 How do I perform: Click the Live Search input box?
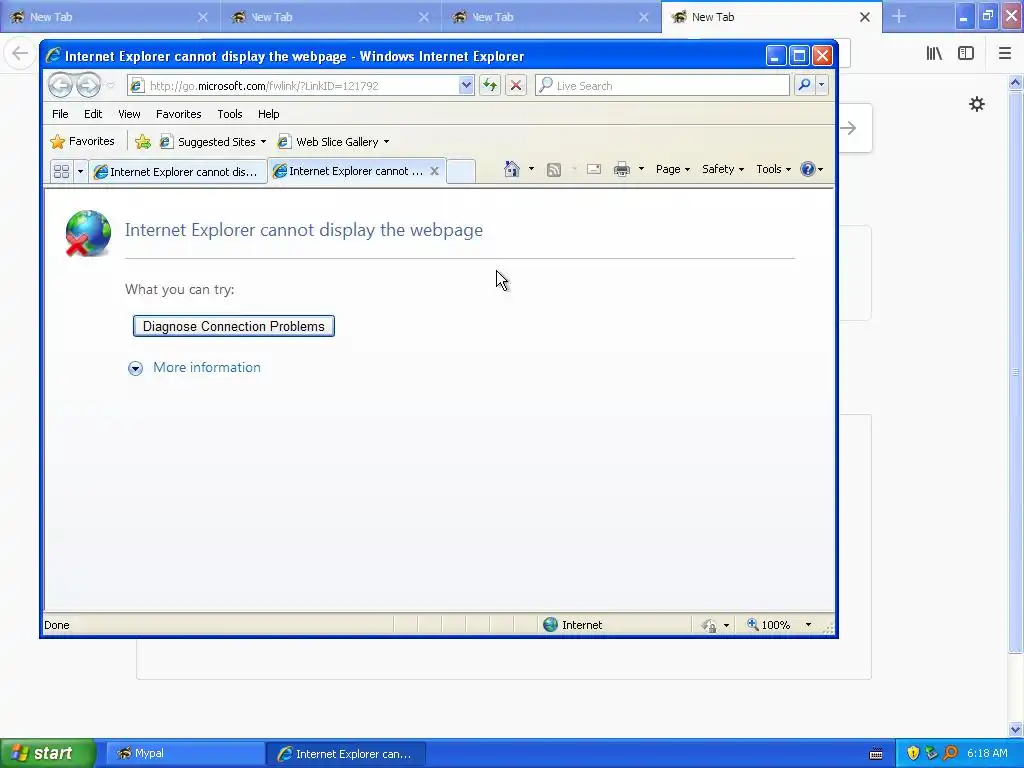[x=662, y=86]
